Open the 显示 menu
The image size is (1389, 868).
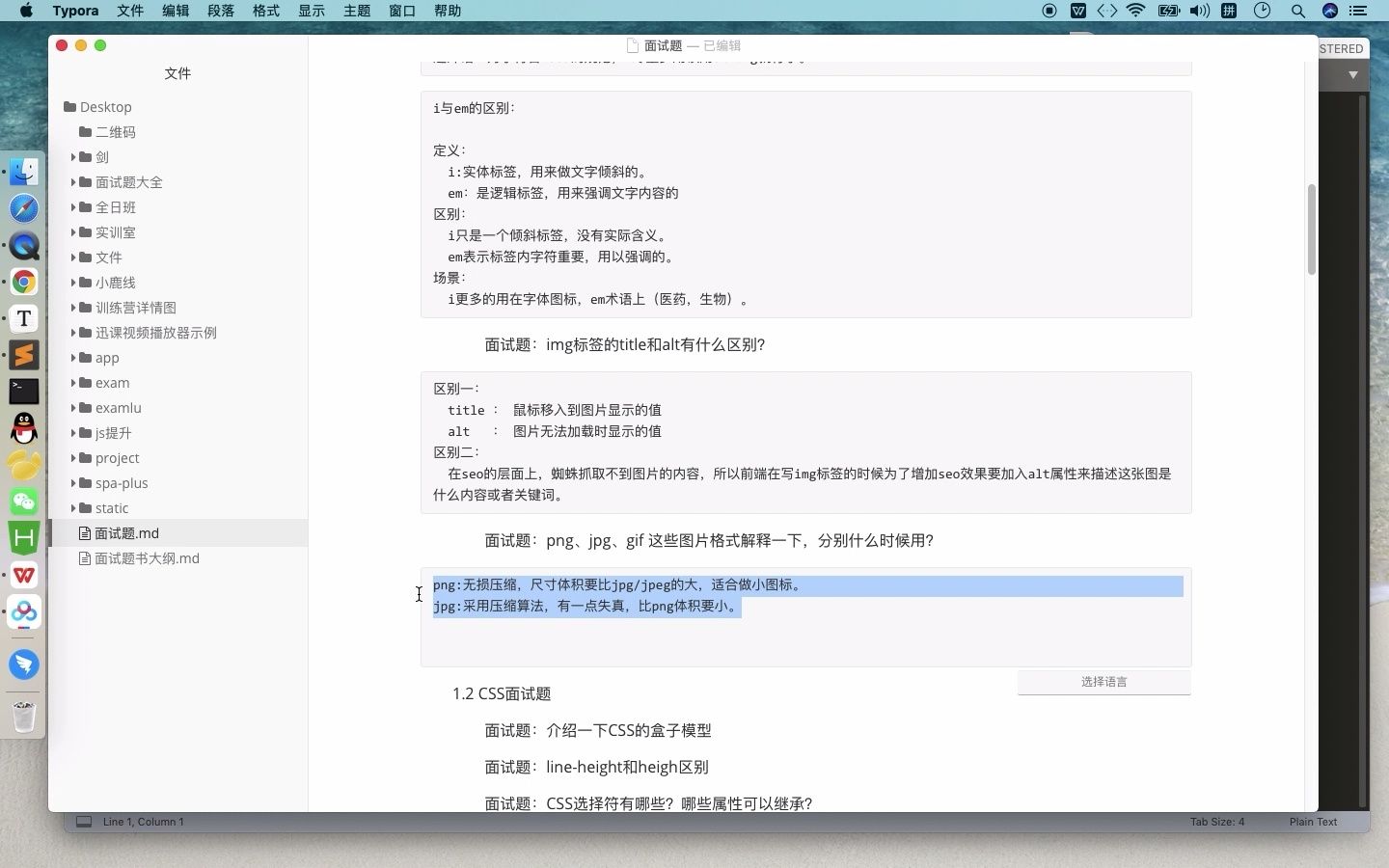coord(312,11)
